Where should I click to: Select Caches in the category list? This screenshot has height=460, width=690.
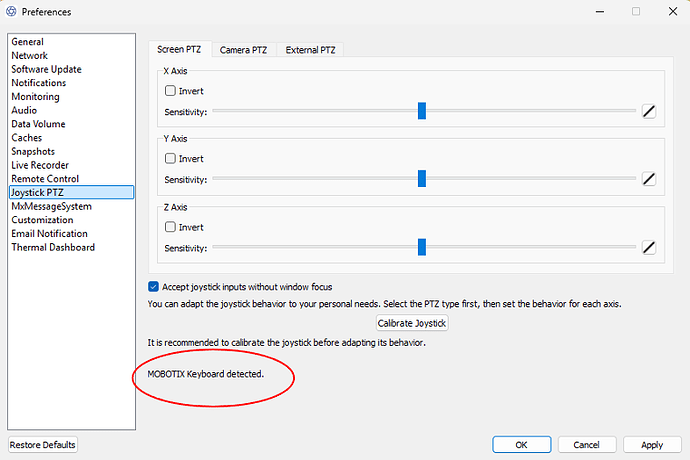[71, 137]
